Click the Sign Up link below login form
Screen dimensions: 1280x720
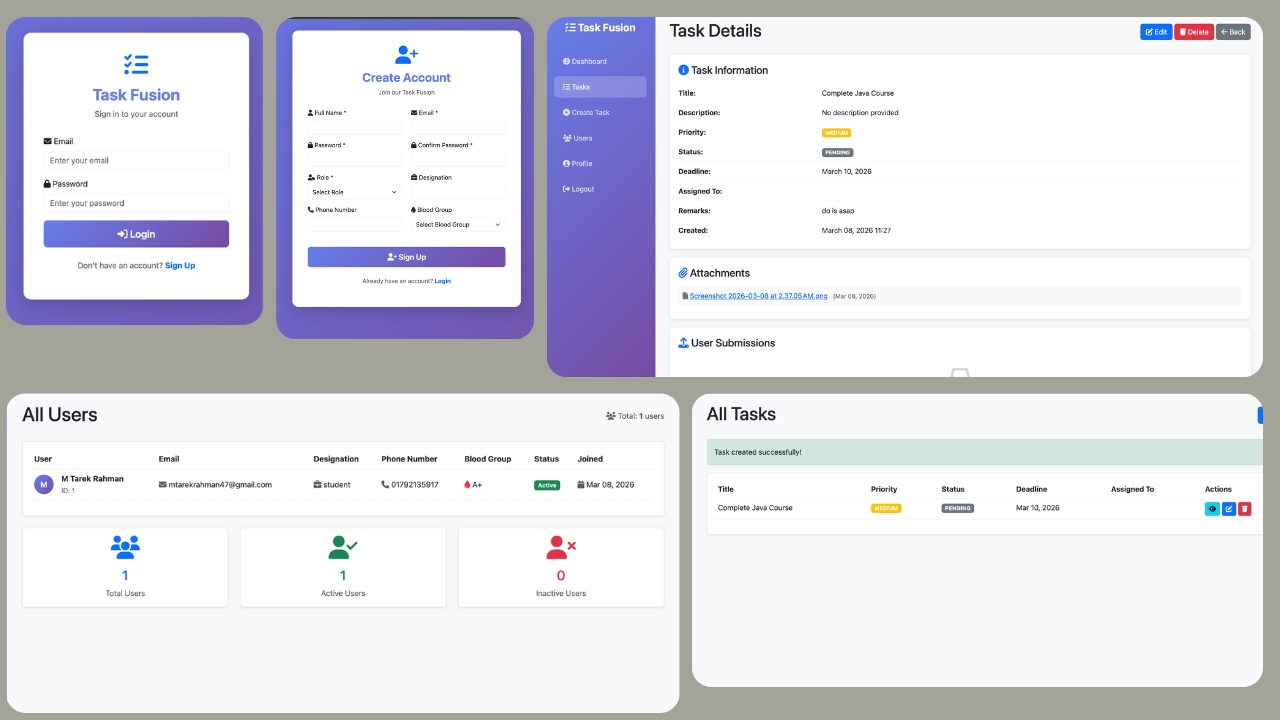[180, 265]
